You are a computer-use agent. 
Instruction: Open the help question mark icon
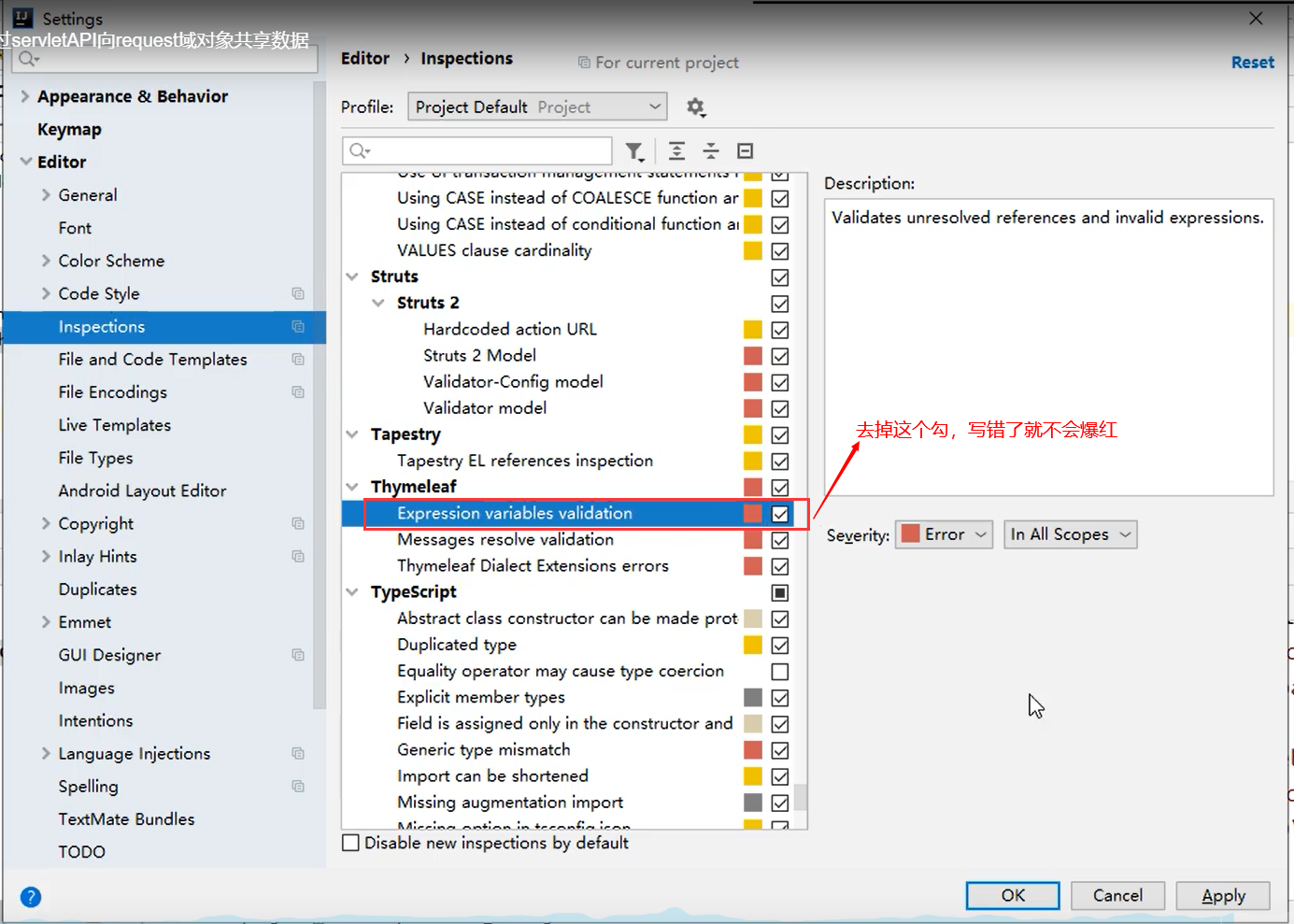coord(31,897)
